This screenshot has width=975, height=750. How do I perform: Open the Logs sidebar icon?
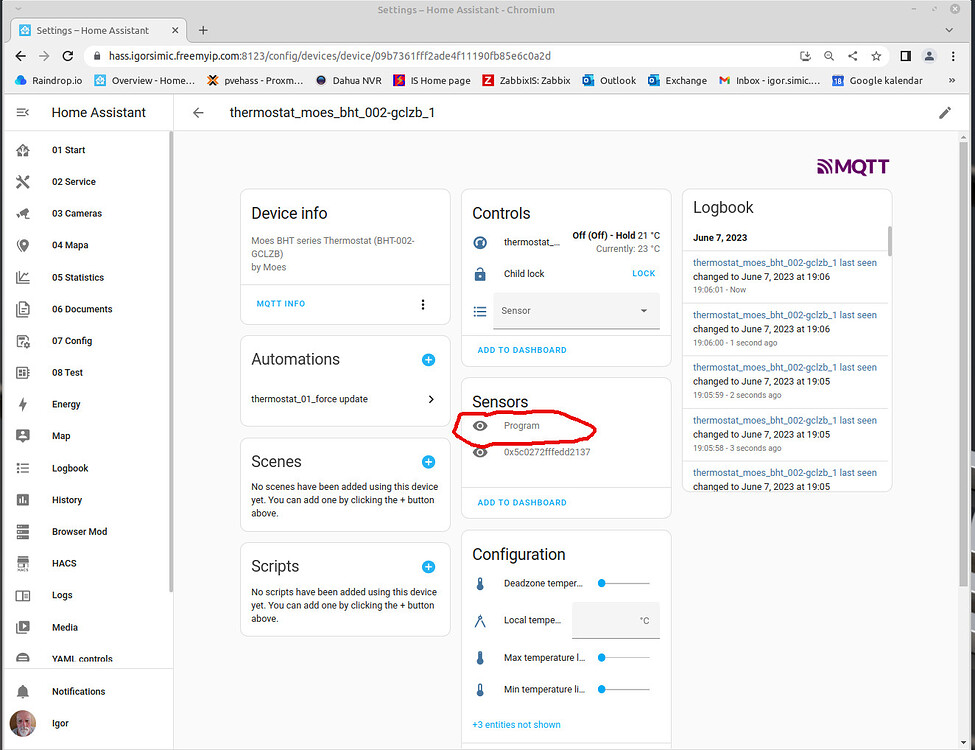point(23,595)
